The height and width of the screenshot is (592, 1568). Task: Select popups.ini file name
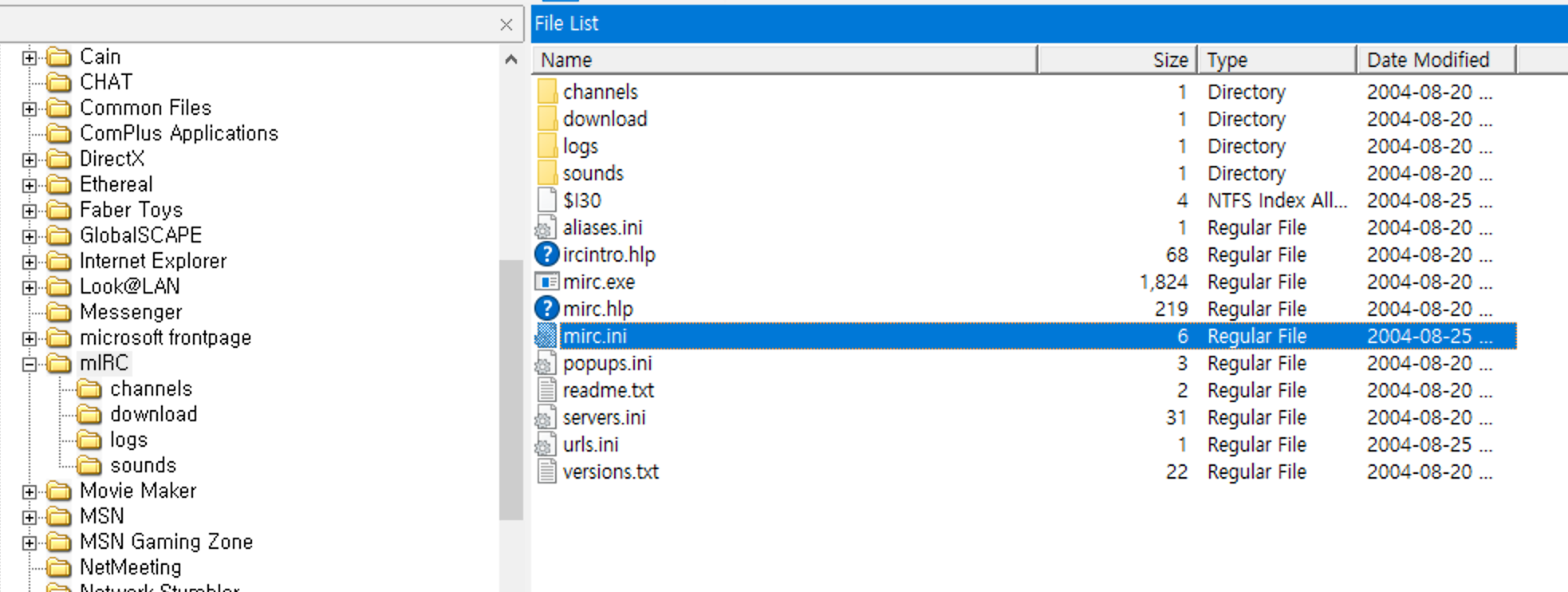click(x=607, y=363)
